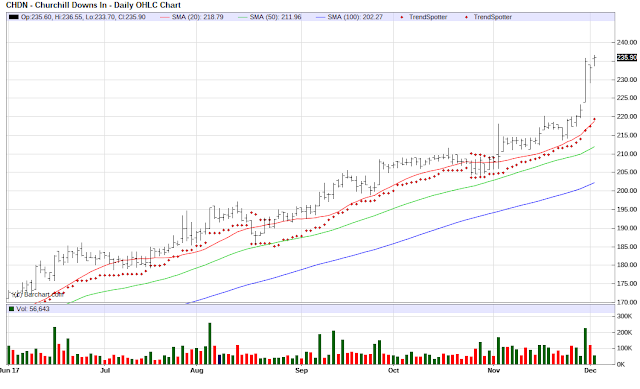The width and height of the screenshot is (640, 389).
Task: Click the 240.00 price axis label
Action: [x=627, y=42]
